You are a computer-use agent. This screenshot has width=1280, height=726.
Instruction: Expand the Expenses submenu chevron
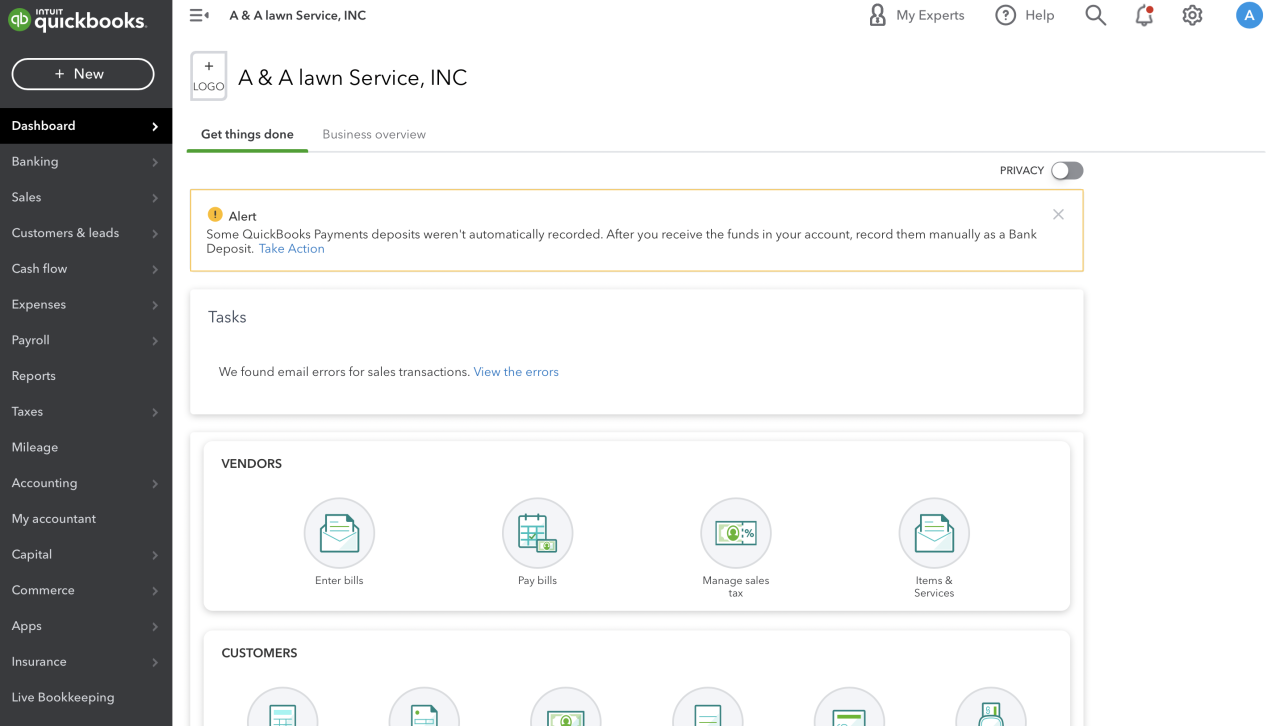pos(155,305)
